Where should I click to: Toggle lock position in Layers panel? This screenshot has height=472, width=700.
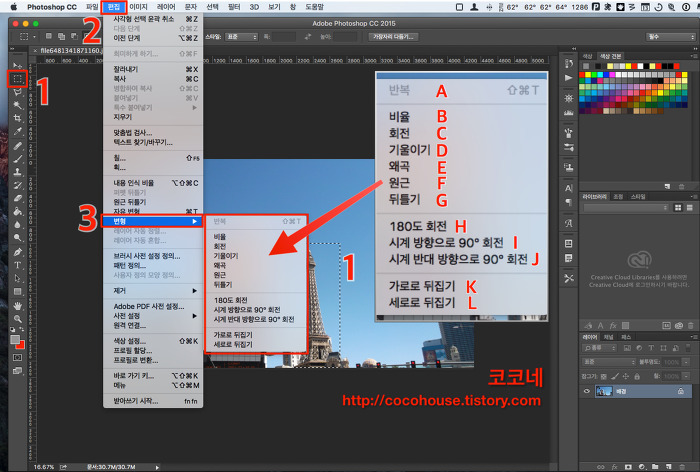click(626, 376)
